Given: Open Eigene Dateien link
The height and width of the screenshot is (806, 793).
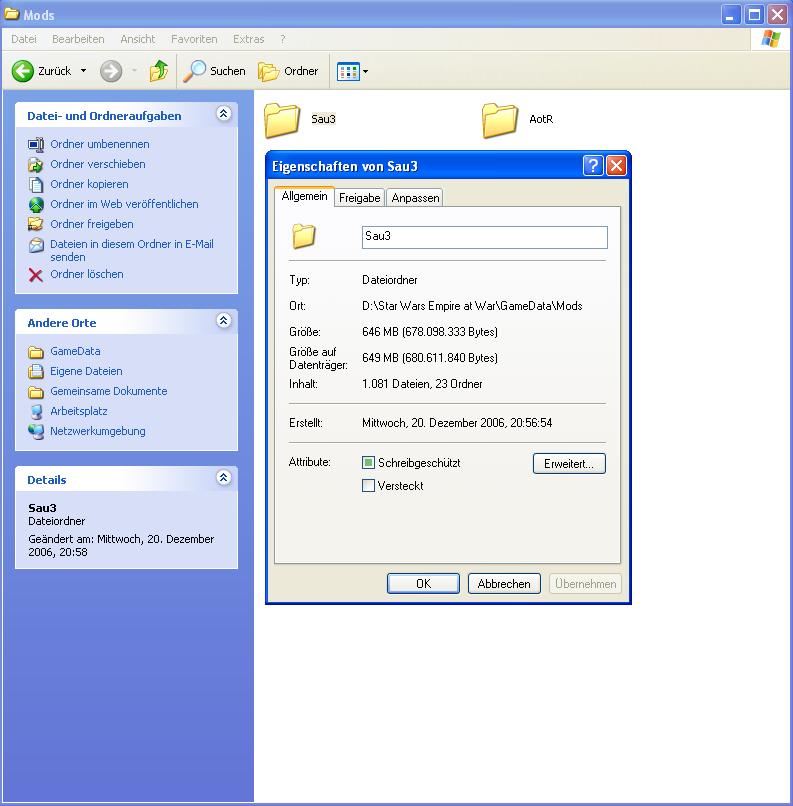Looking at the screenshot, I should point(86,371).
